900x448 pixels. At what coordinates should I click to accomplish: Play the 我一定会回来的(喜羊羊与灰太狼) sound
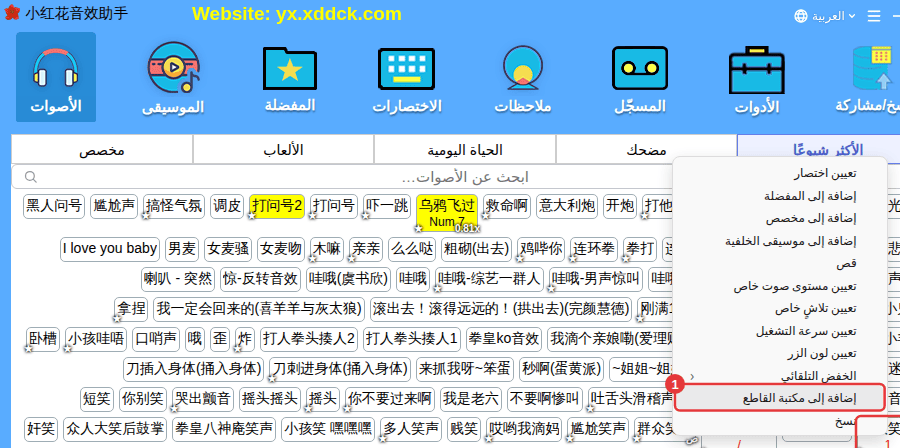259,310
